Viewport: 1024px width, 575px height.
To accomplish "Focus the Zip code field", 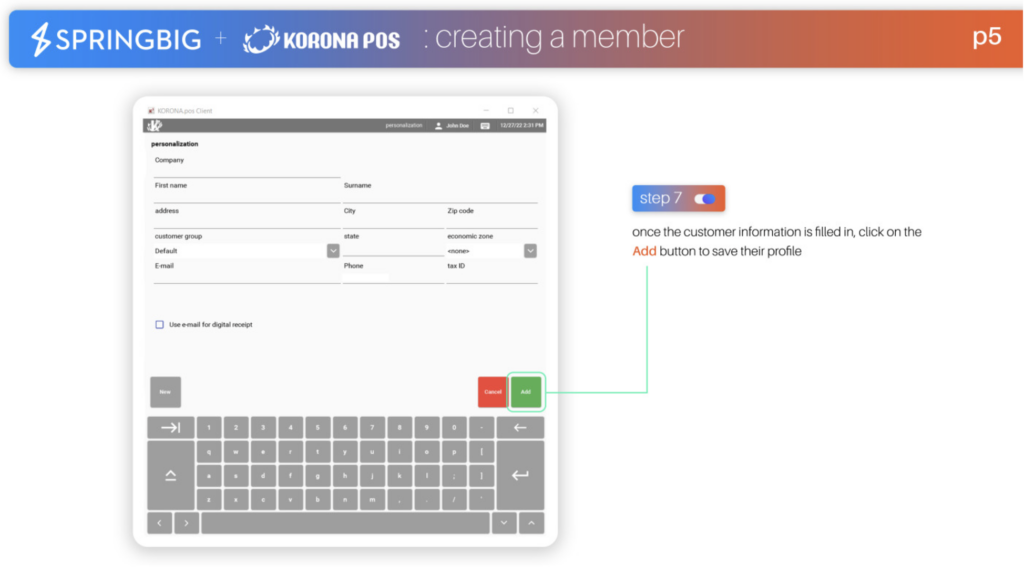I will coord(492,222).
